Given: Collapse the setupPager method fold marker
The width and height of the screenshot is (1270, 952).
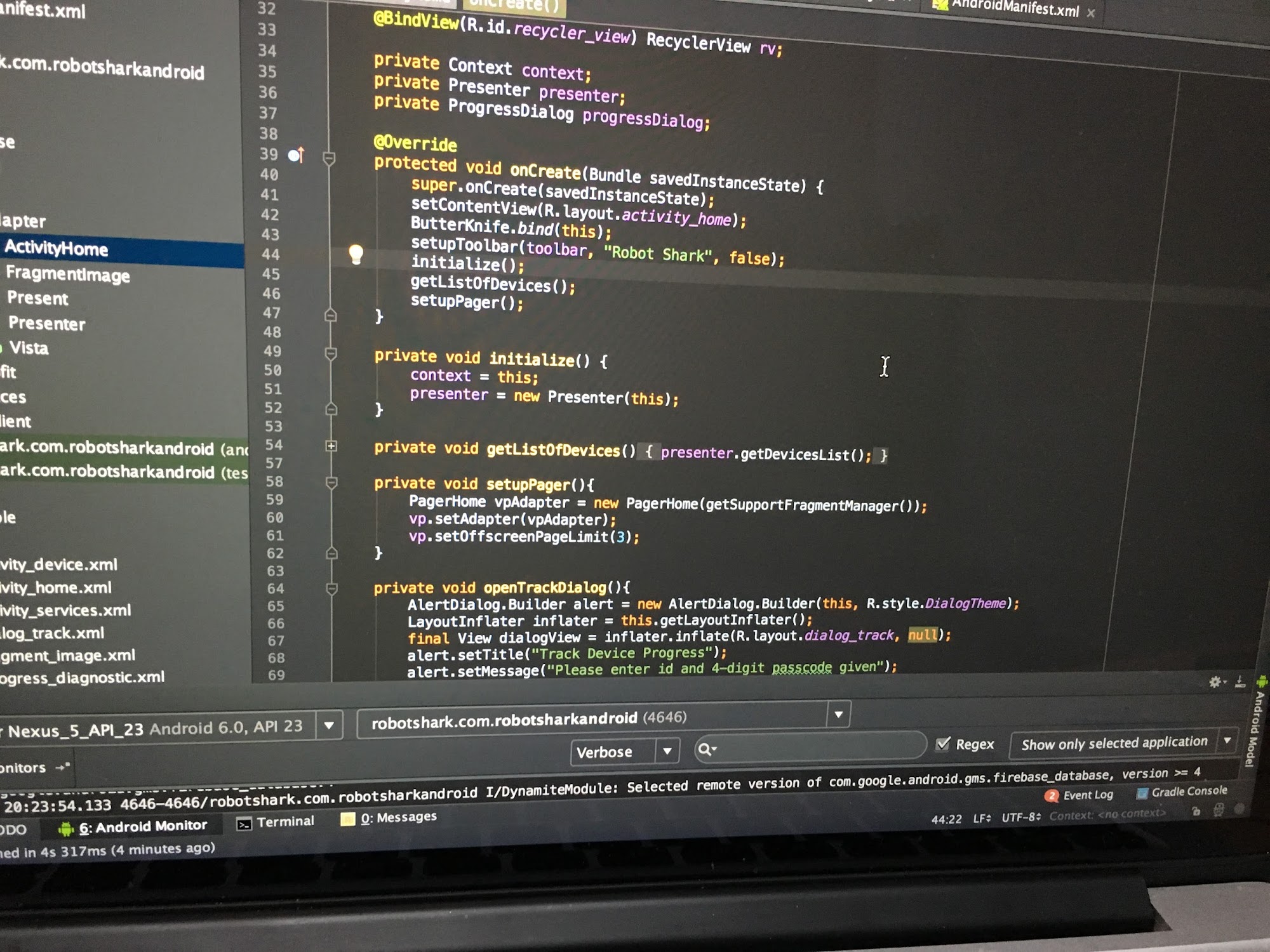Looking at the screenshot, I should point(331,483).
